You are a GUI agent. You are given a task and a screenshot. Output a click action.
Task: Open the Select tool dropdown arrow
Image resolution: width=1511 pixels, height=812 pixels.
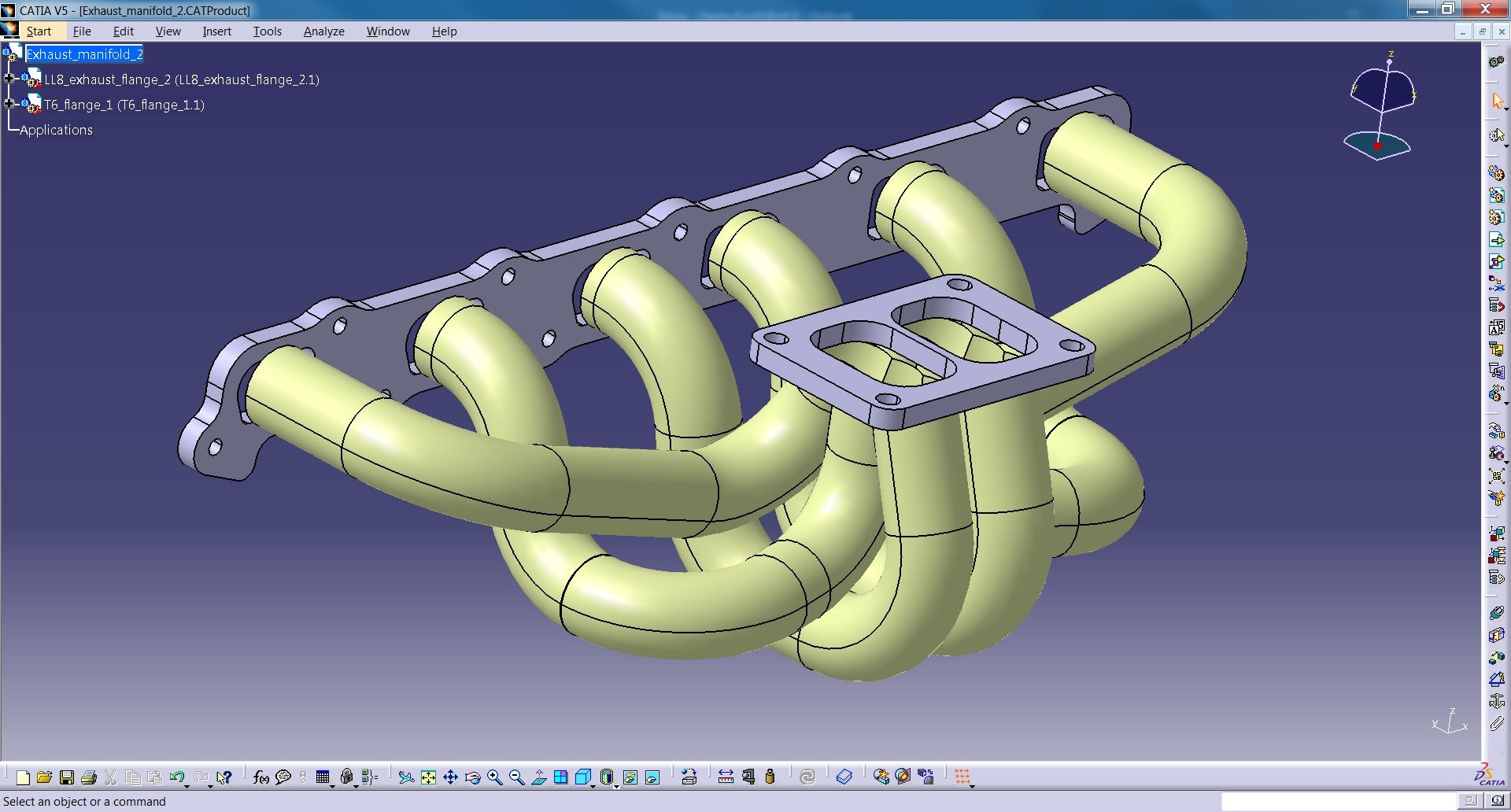coord(1506,109)
